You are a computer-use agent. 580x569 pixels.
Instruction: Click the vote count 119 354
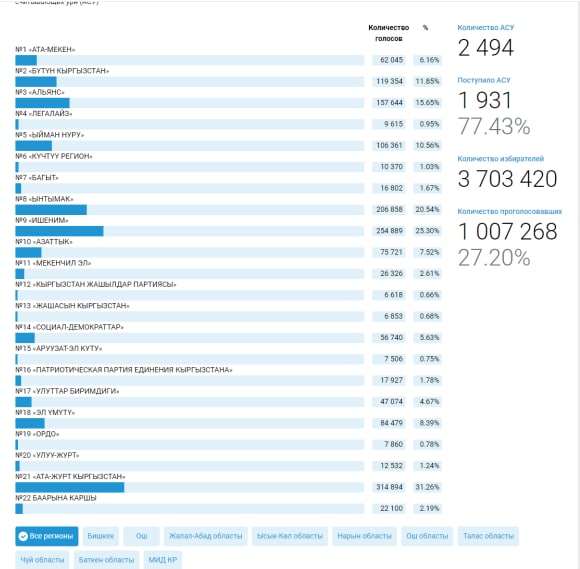click(389, 81)
